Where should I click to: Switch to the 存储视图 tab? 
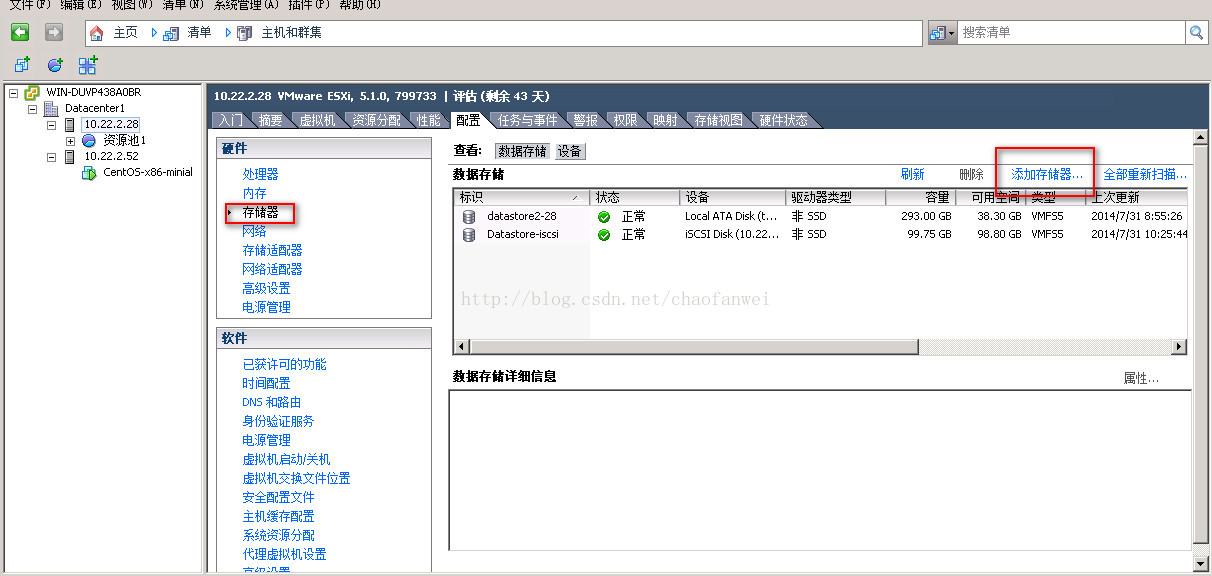tap(719, 120)
